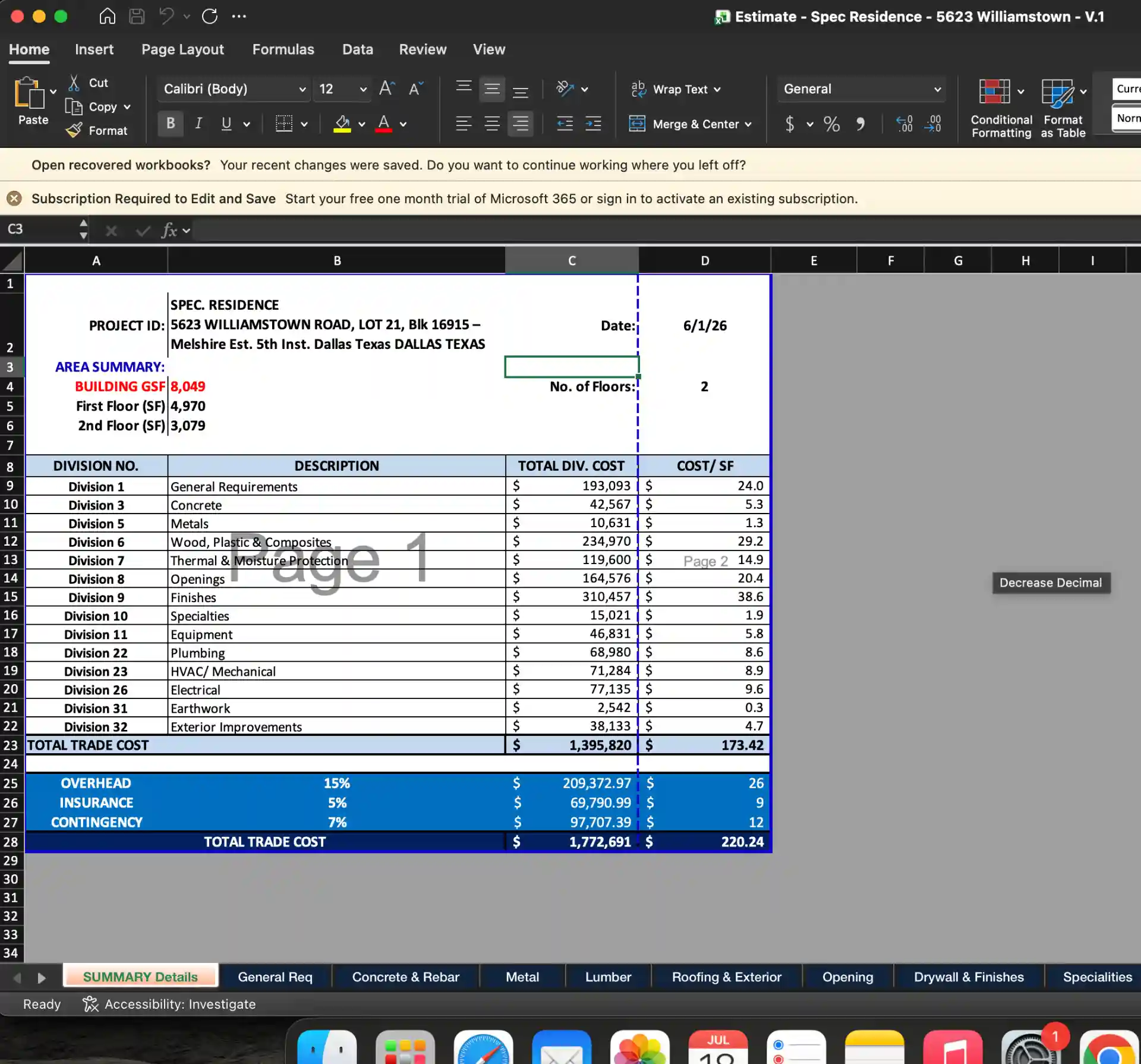1141x1064 pixels.
Task: Select row 23 header
Action: pyautogui.click(x=11, y=745)
